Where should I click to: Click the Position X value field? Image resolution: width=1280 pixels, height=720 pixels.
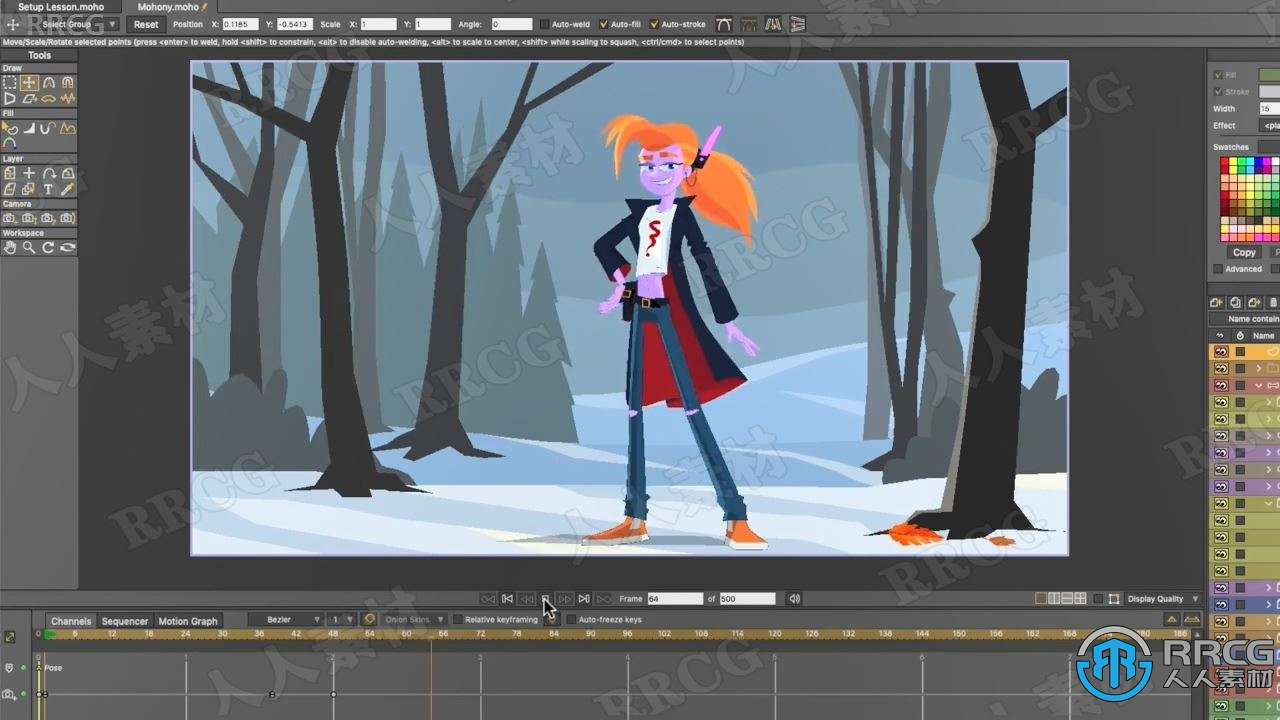click(x=239, y=24)
